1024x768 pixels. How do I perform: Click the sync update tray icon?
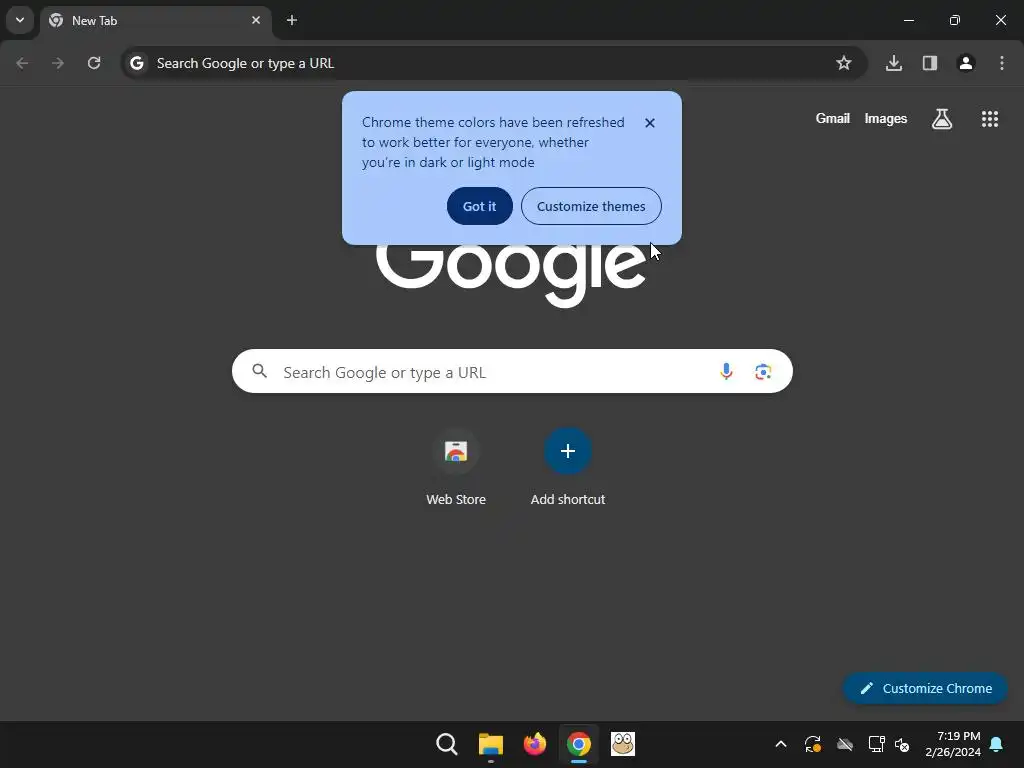coord(812,744)
